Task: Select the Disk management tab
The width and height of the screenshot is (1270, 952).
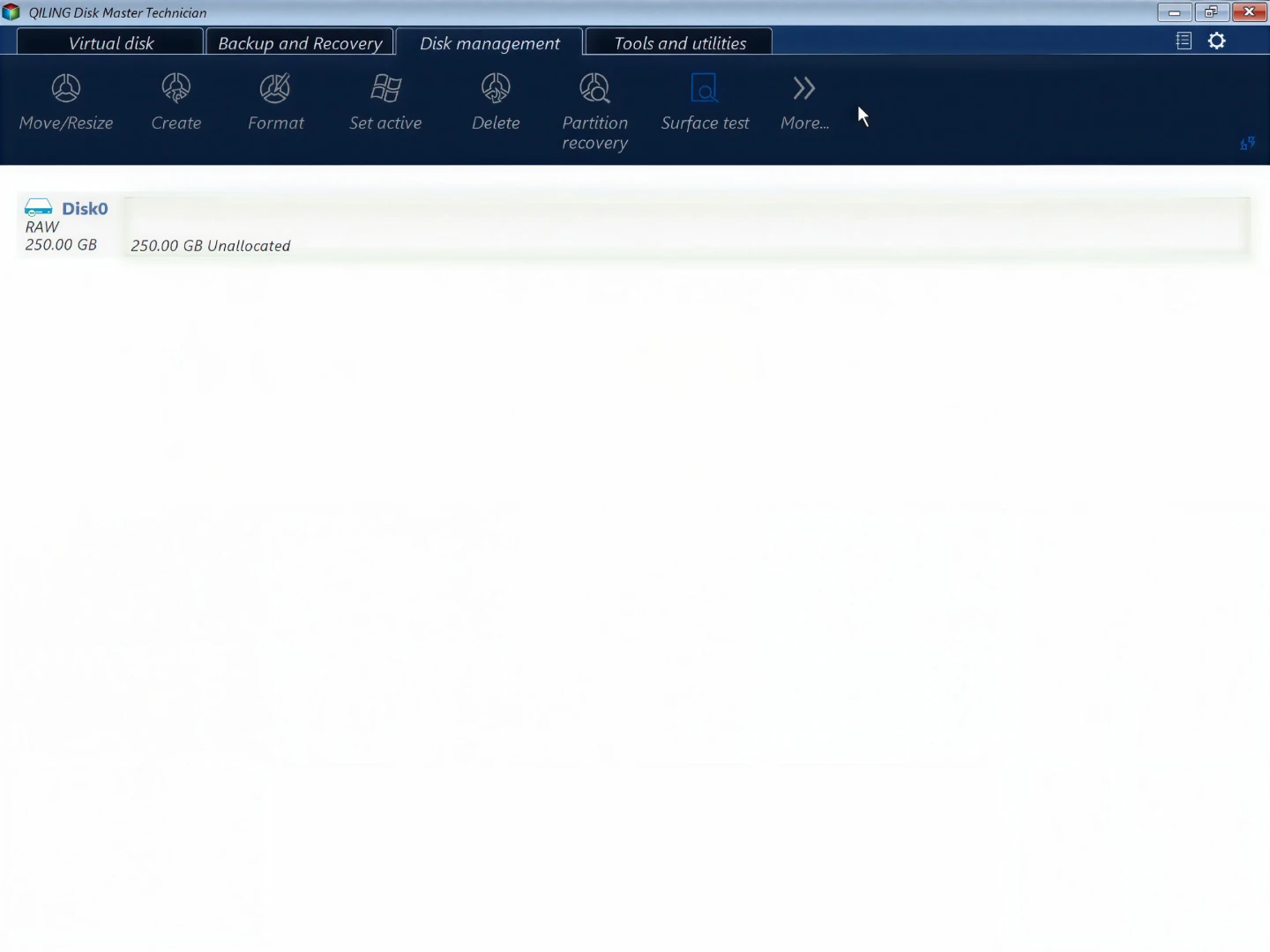Action: 489,42
